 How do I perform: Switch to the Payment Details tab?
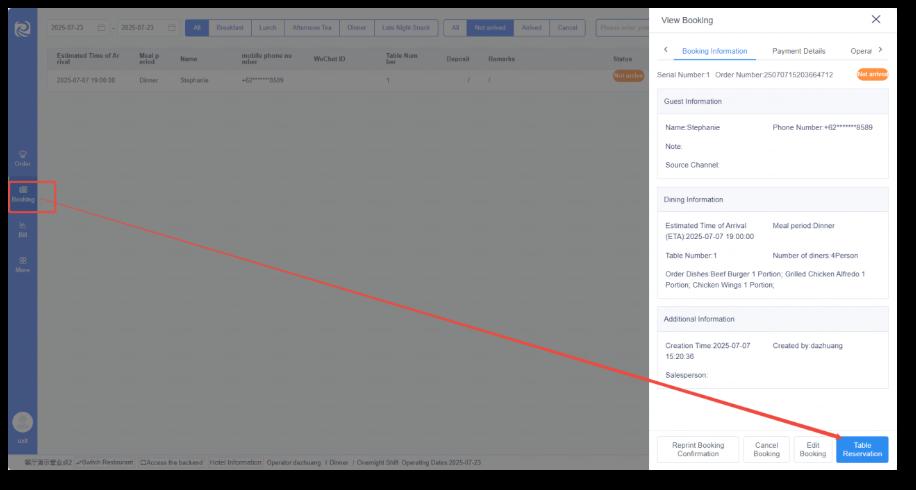[799, 51]
